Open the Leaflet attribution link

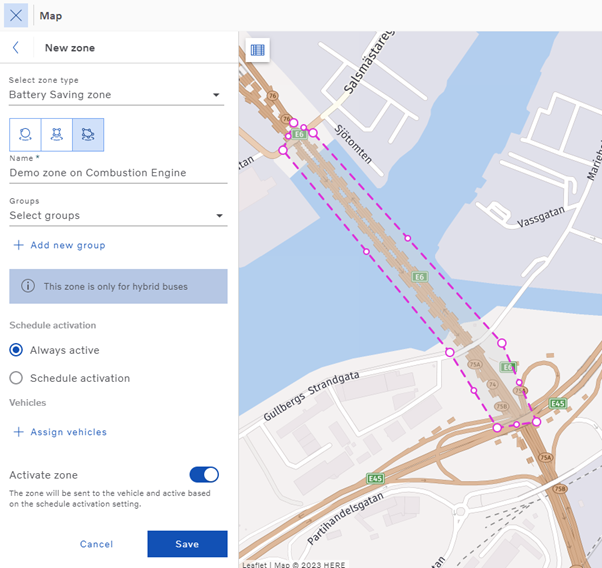coord(255,564)
